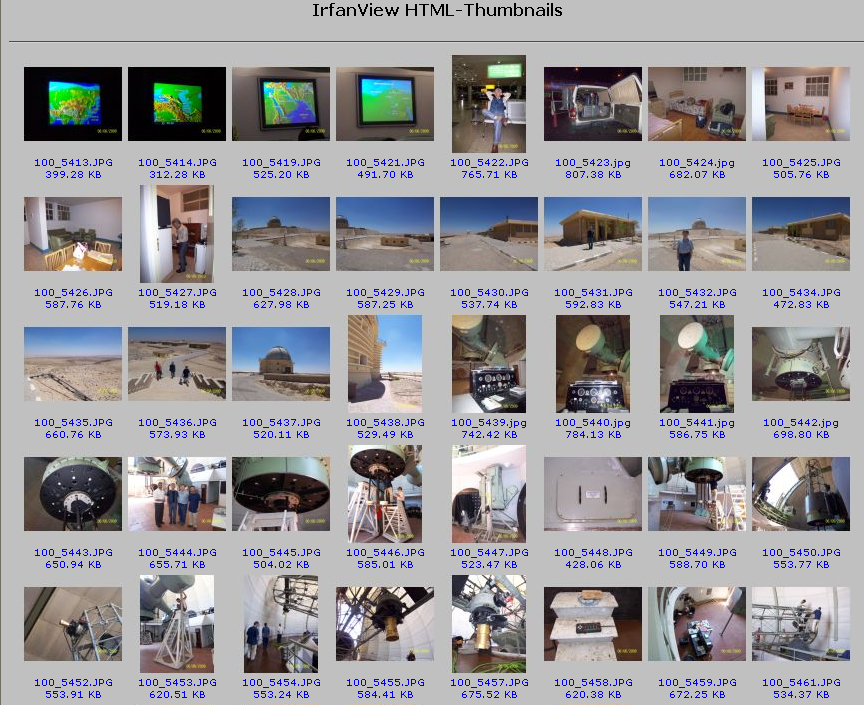Click the 100_5442.jpg link

801,422
